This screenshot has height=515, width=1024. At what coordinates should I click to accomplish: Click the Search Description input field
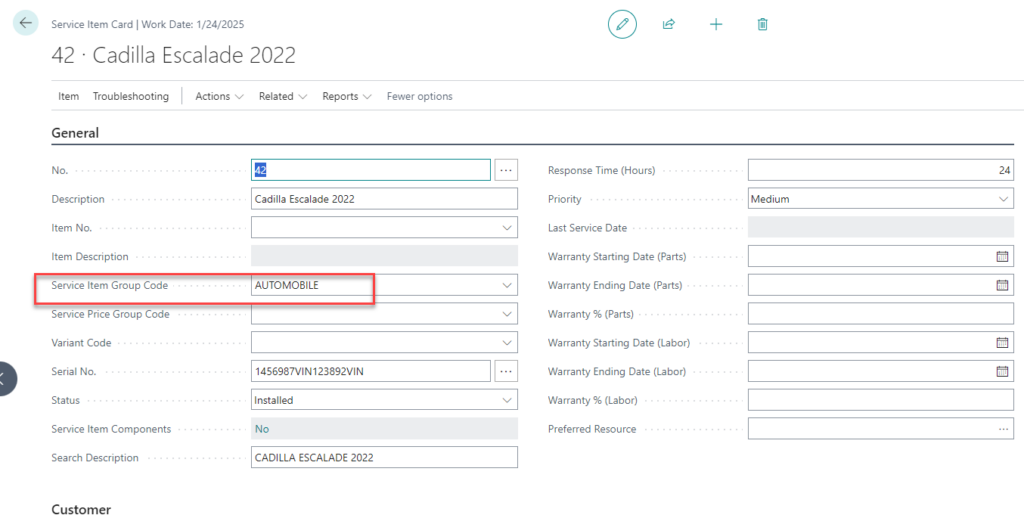tap(385, 458)
